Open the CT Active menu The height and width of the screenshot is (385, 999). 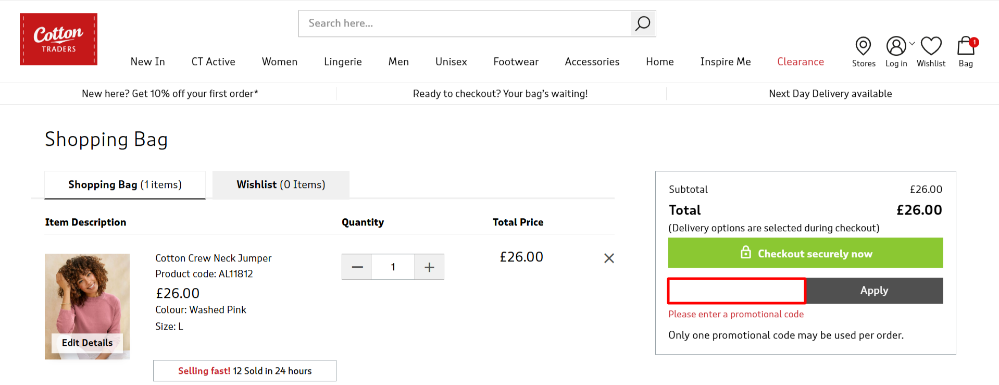[213, 62]
